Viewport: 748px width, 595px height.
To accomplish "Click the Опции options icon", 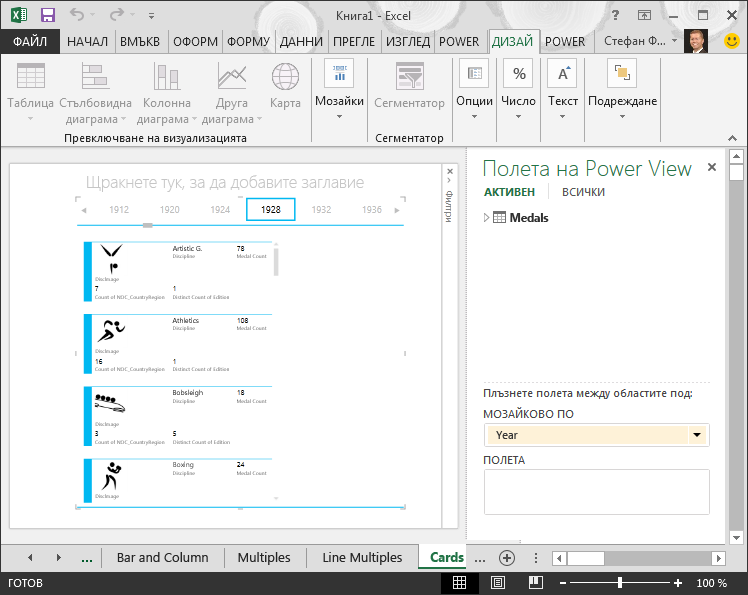I will (x=474, y=74).
